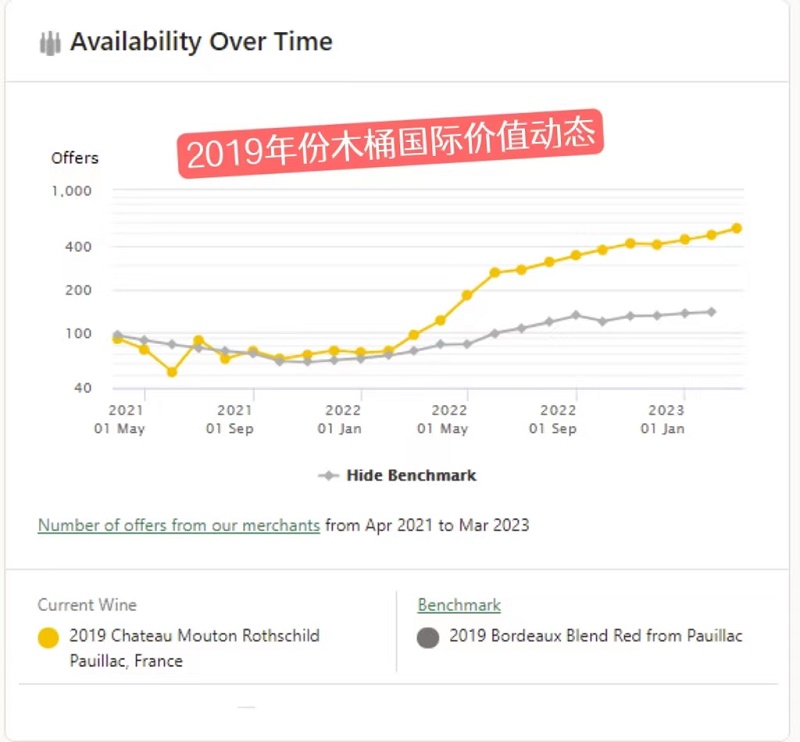Toggle the Hide Benchmark legend
Image resolution: width=800 pixels, height=742 pixels.
(x=397, y=476)
